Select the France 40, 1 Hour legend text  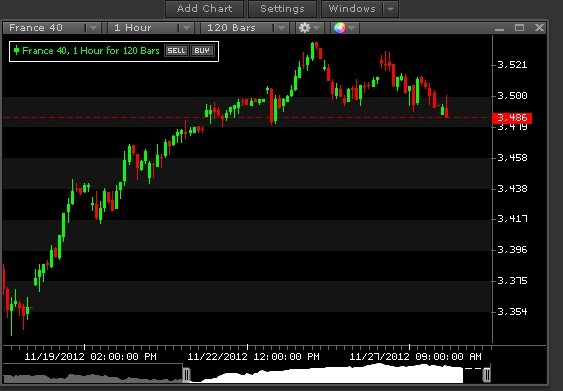tap(91, 51)
